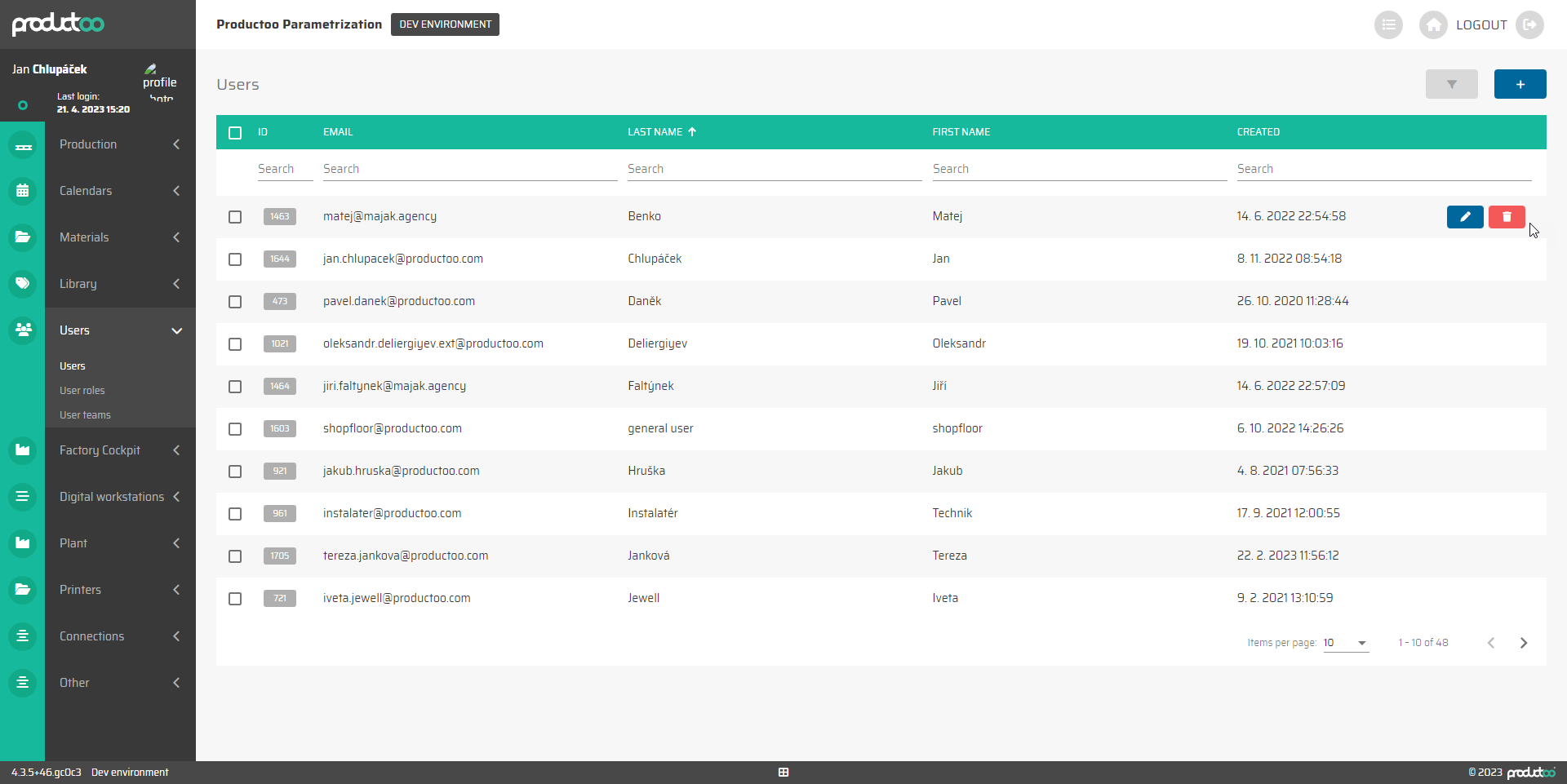
Task: Expand the Production menu section
Action: coord(120,144)
